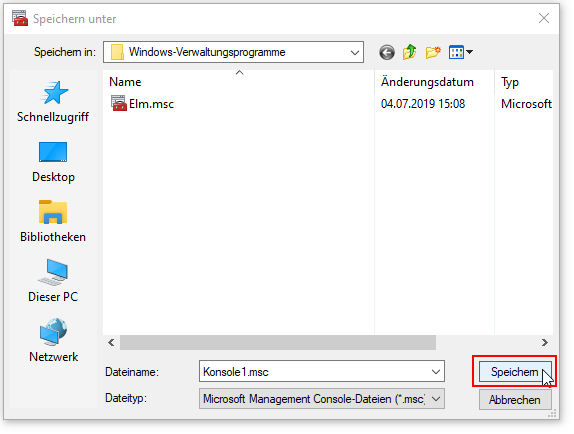574x434 pixels.
Task: Select Desktop in the places bar
Action: point(53,162)
